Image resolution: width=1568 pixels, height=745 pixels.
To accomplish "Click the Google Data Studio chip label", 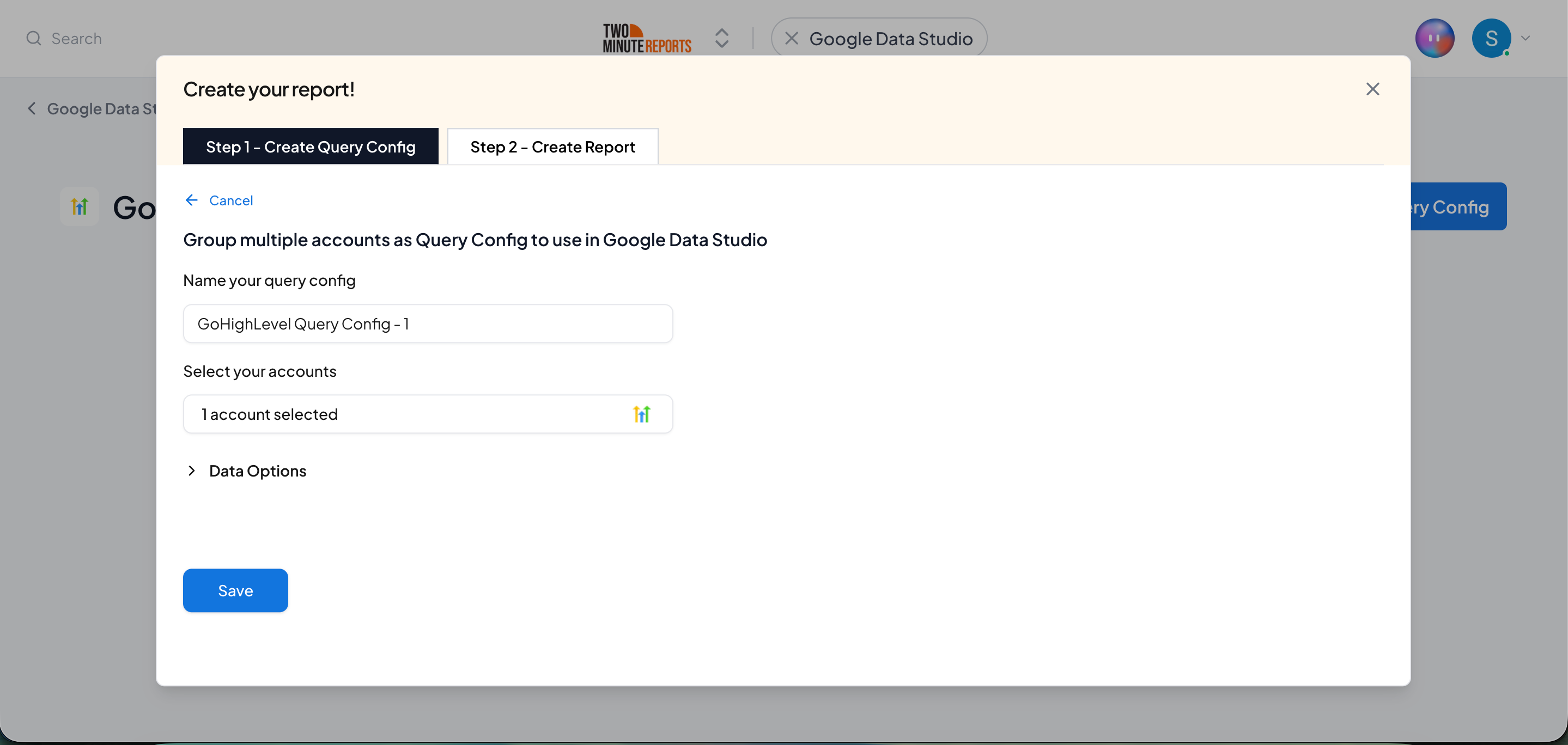I will [891, 38].
